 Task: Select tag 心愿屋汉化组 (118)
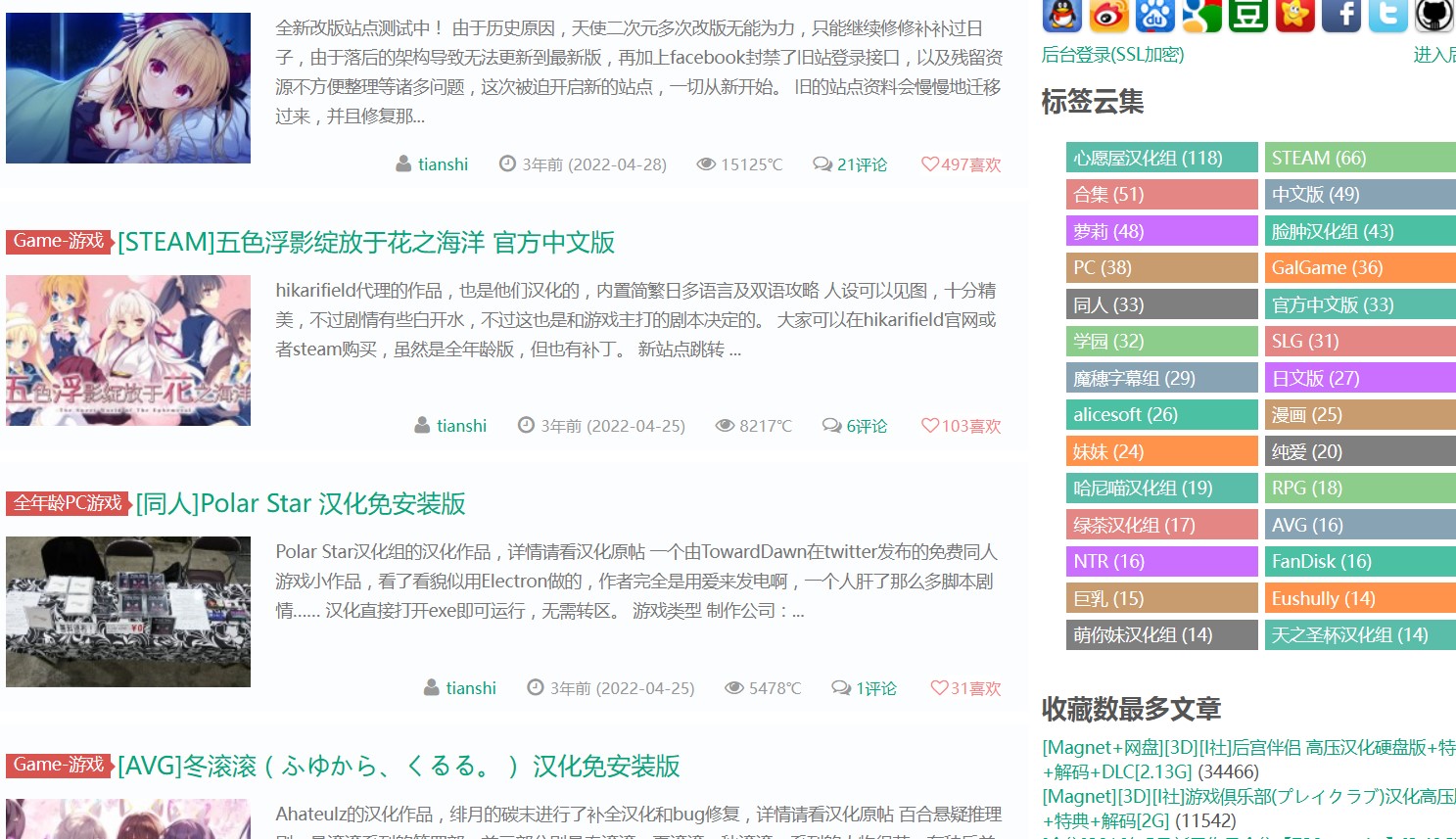(x=1161, y=158)
